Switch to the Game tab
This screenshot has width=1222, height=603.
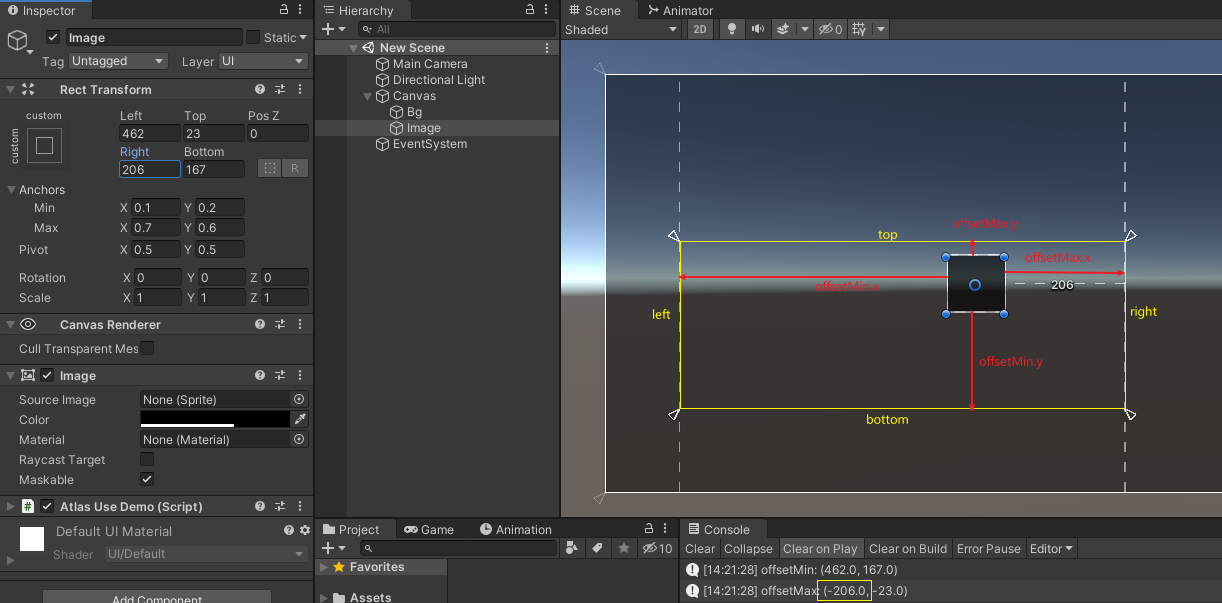(428, 529)
